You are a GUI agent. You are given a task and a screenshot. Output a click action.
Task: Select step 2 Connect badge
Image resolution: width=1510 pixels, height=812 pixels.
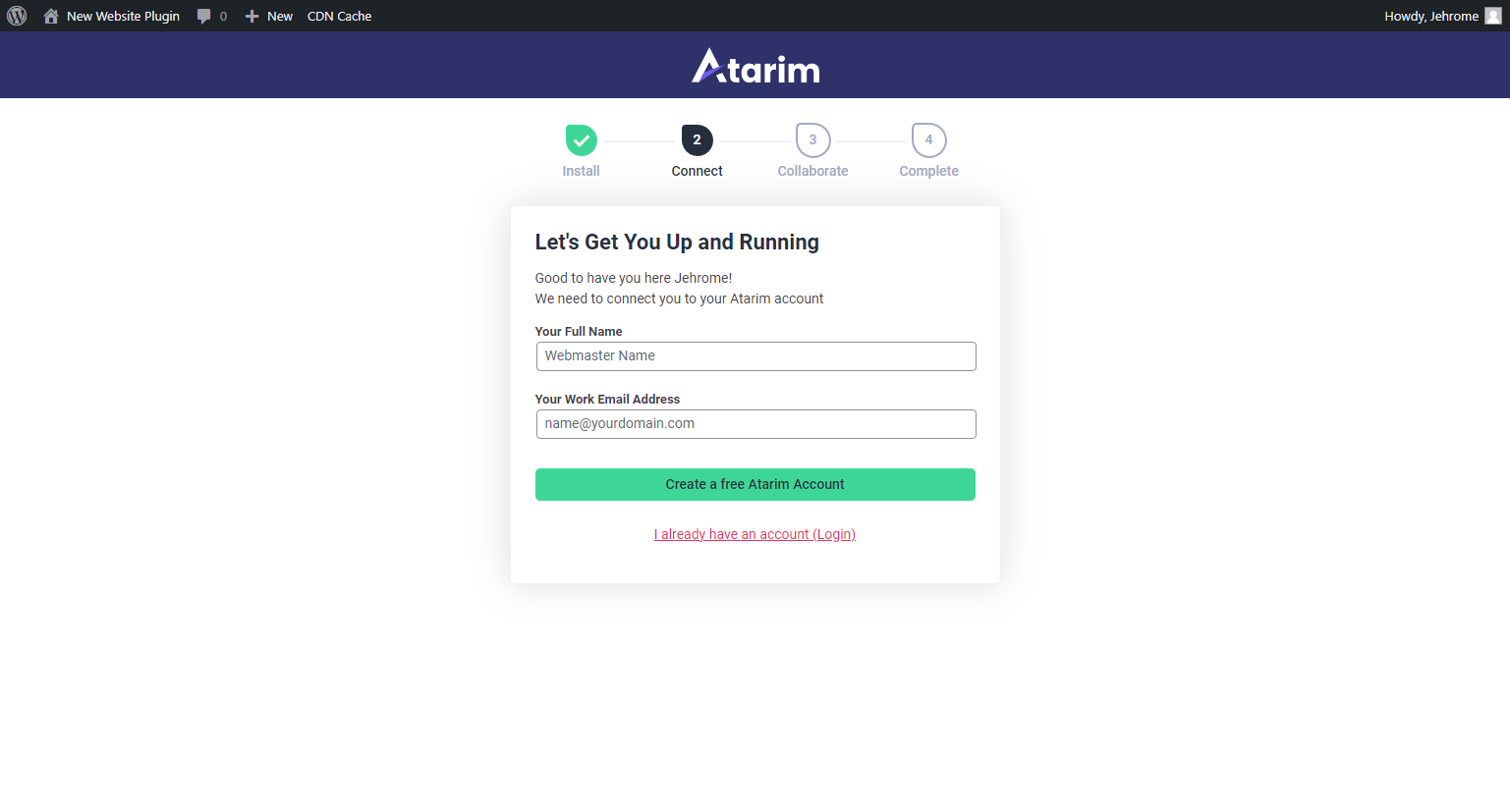[x=698, y=139]
